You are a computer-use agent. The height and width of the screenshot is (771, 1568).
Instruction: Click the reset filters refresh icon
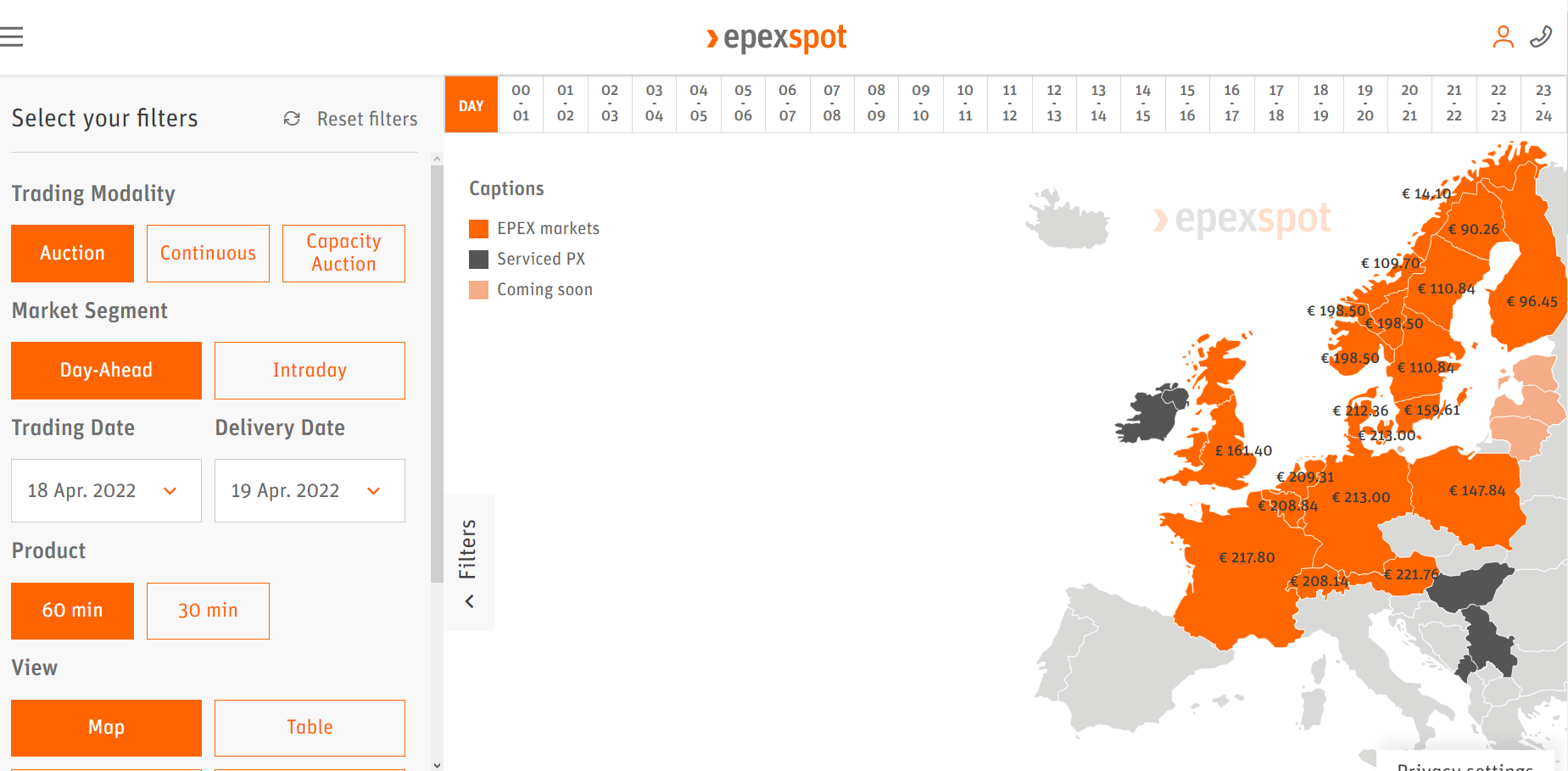coord(292,119)
